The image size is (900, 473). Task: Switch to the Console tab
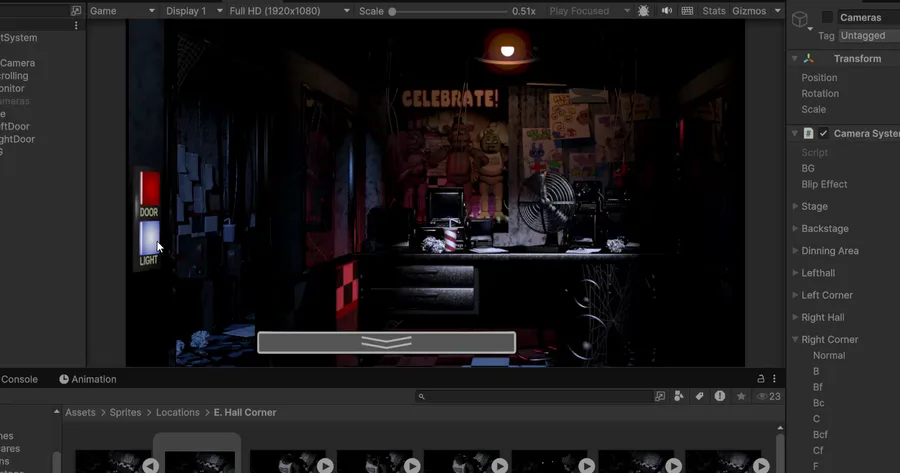point(19,379)
